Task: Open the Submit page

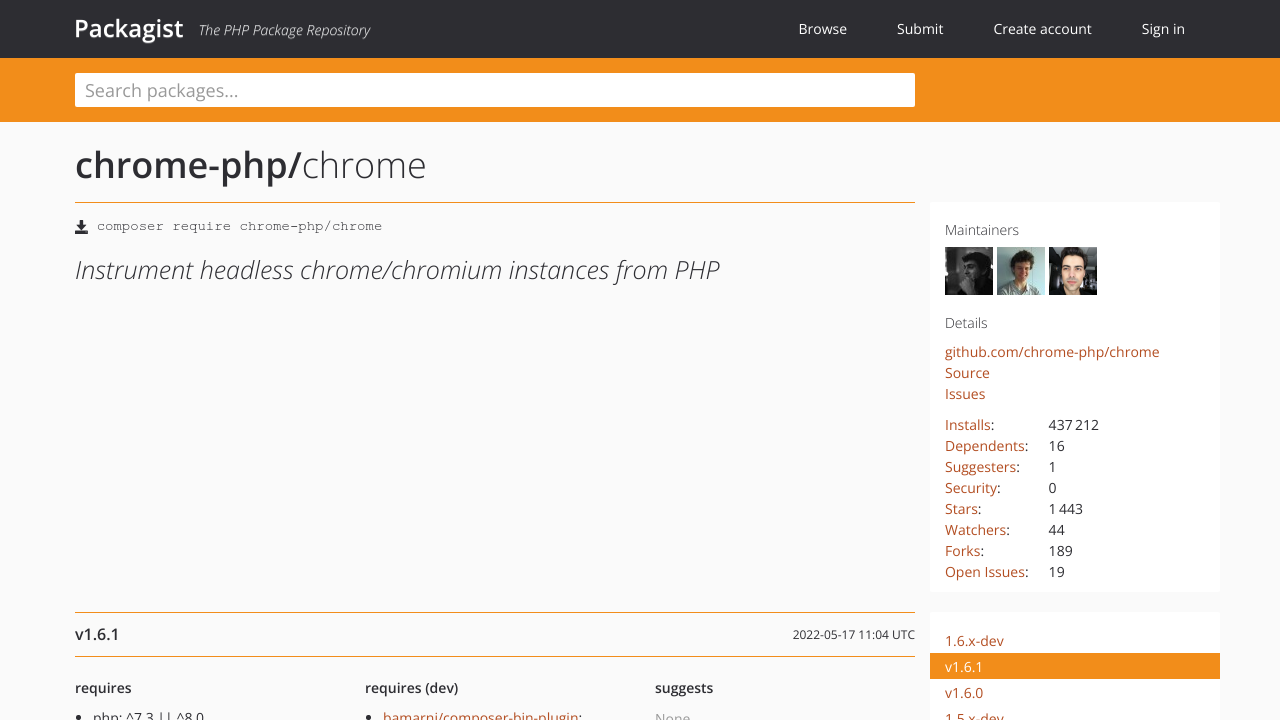Action: pyautogui.click(x=919, y=29)
